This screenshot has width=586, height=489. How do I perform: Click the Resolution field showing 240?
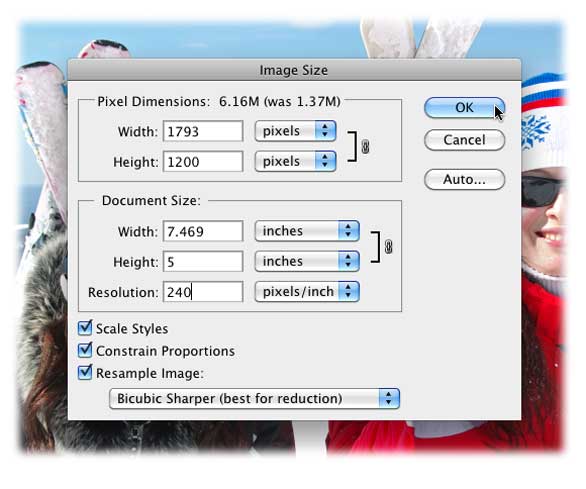pos(203,292)
